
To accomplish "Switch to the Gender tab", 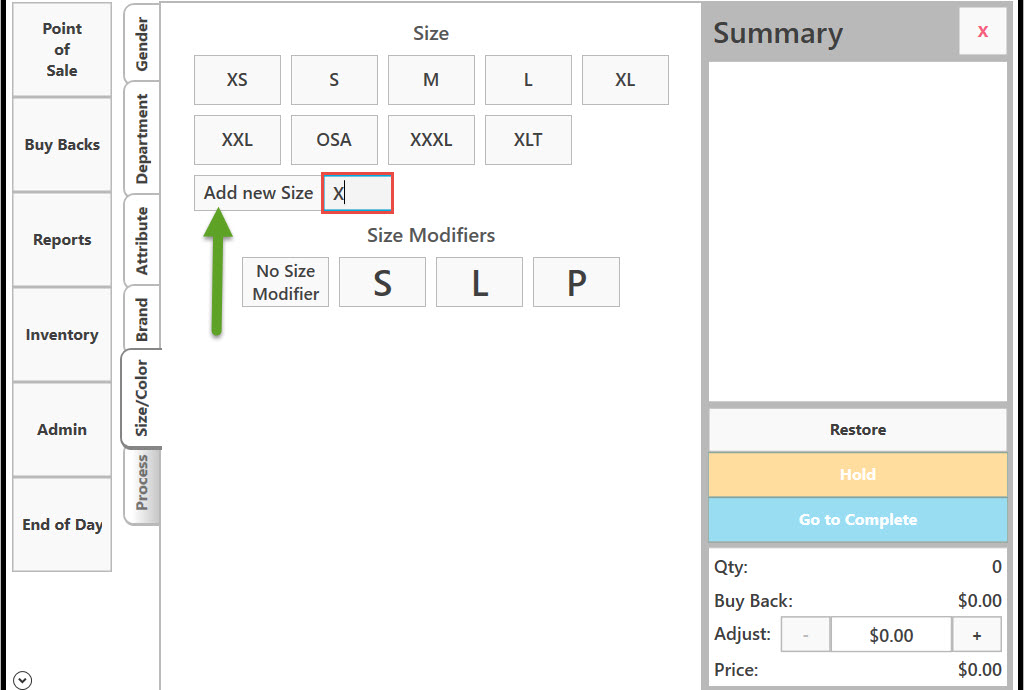I will [x=142, y=44].
